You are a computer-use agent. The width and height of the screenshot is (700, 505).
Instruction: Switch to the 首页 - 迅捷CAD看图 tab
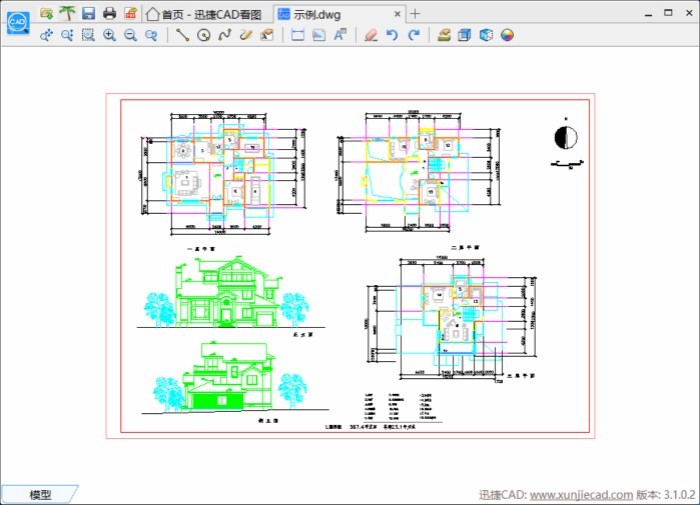point(204,14)
